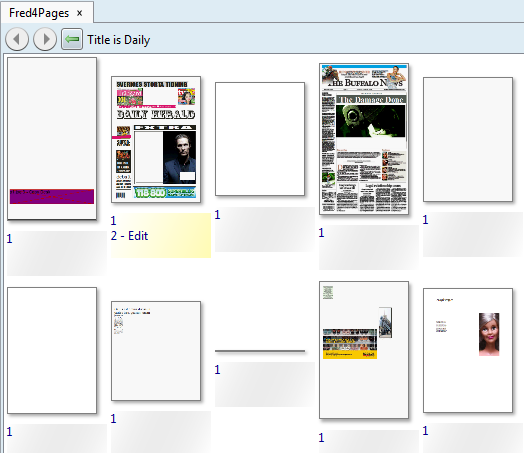Click page number 1 under doll page
524x453 pixels.
click(x=425, y=431)
